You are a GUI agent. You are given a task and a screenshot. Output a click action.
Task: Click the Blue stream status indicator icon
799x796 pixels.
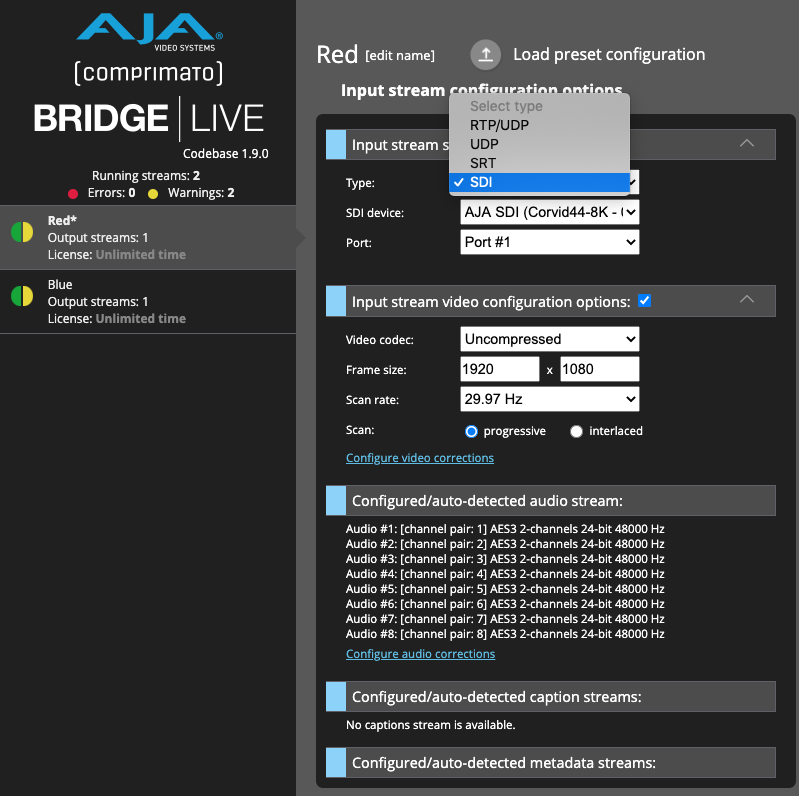[22, 296]
